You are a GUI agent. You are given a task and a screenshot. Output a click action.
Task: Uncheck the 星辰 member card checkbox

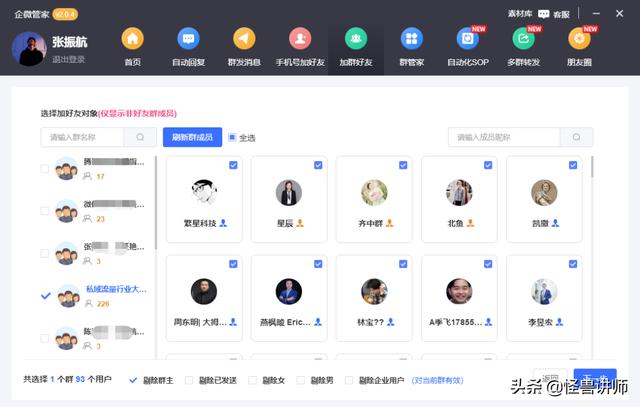(318, 165)
